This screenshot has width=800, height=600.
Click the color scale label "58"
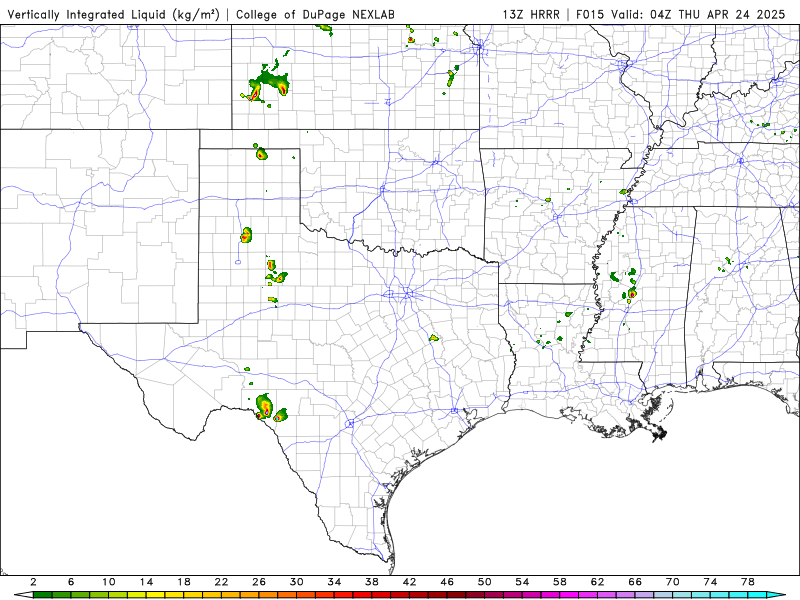click(x=560, y=582)
